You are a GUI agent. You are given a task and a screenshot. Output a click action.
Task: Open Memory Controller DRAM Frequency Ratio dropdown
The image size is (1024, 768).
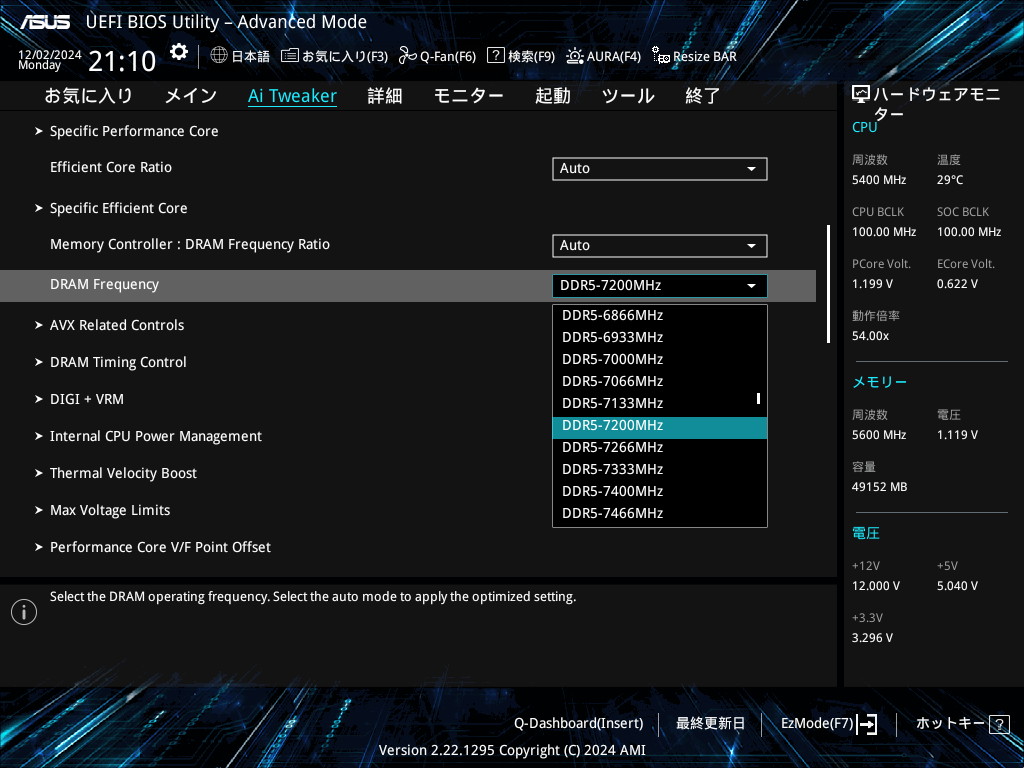[660, 246]
